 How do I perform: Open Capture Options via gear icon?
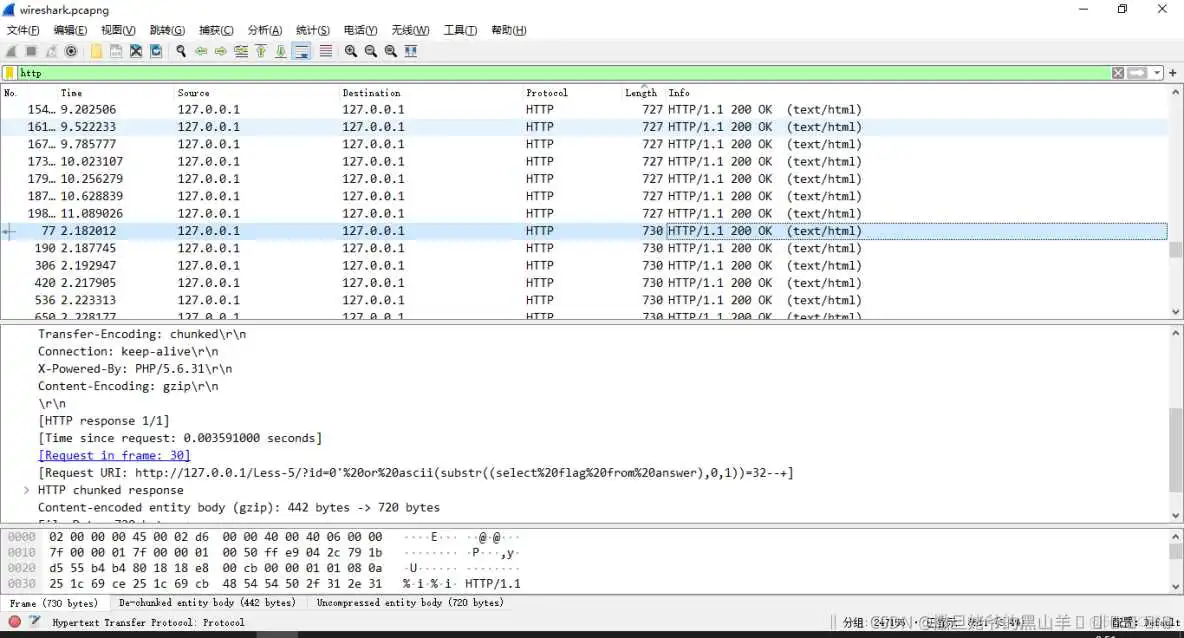(x=70, y=51)
